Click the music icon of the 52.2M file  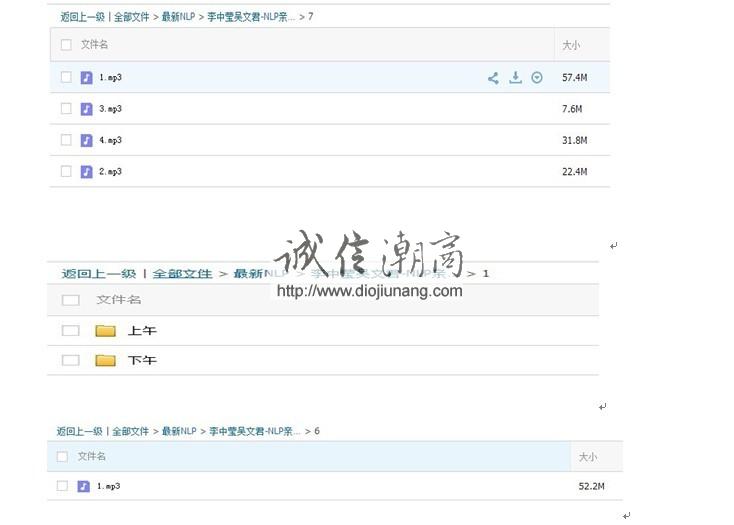pos(83,486)
